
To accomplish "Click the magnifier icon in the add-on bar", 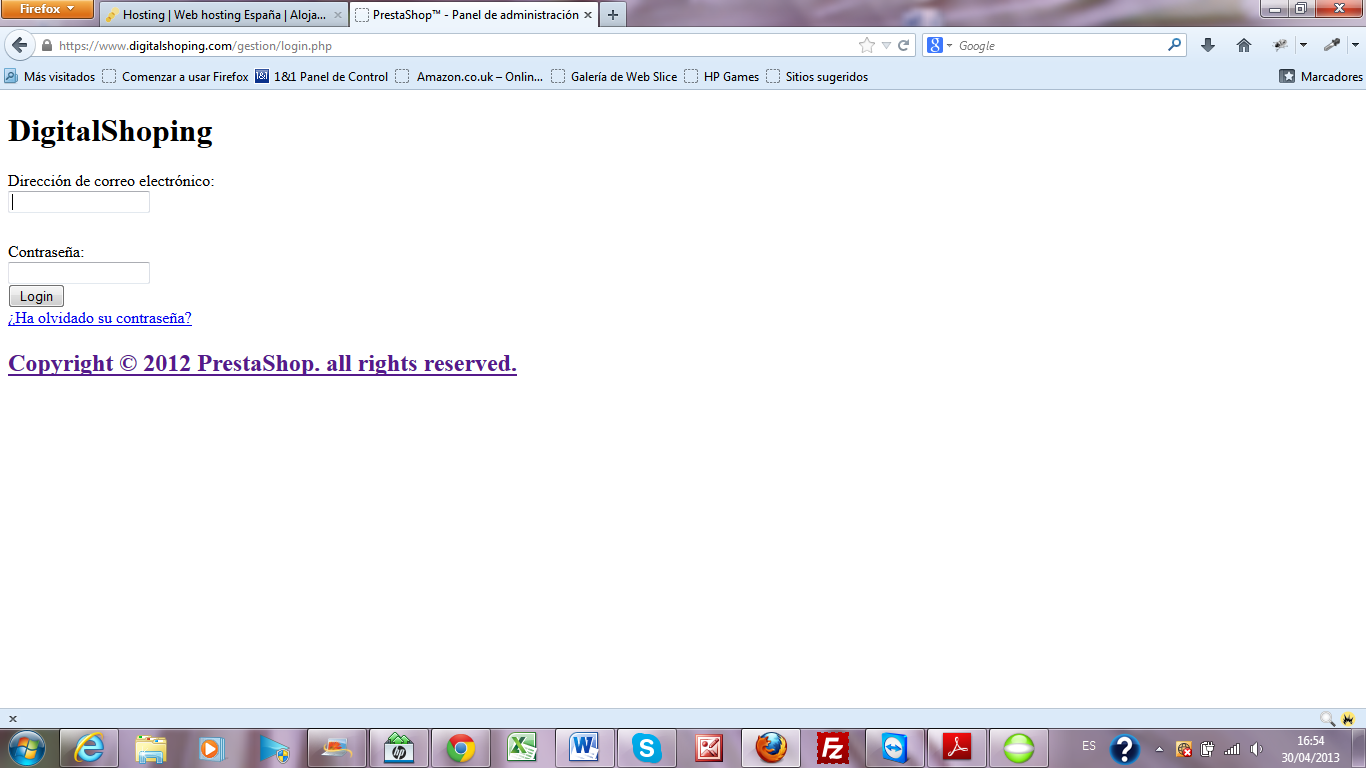I will pyautogui.click(x=1328, y=718).
